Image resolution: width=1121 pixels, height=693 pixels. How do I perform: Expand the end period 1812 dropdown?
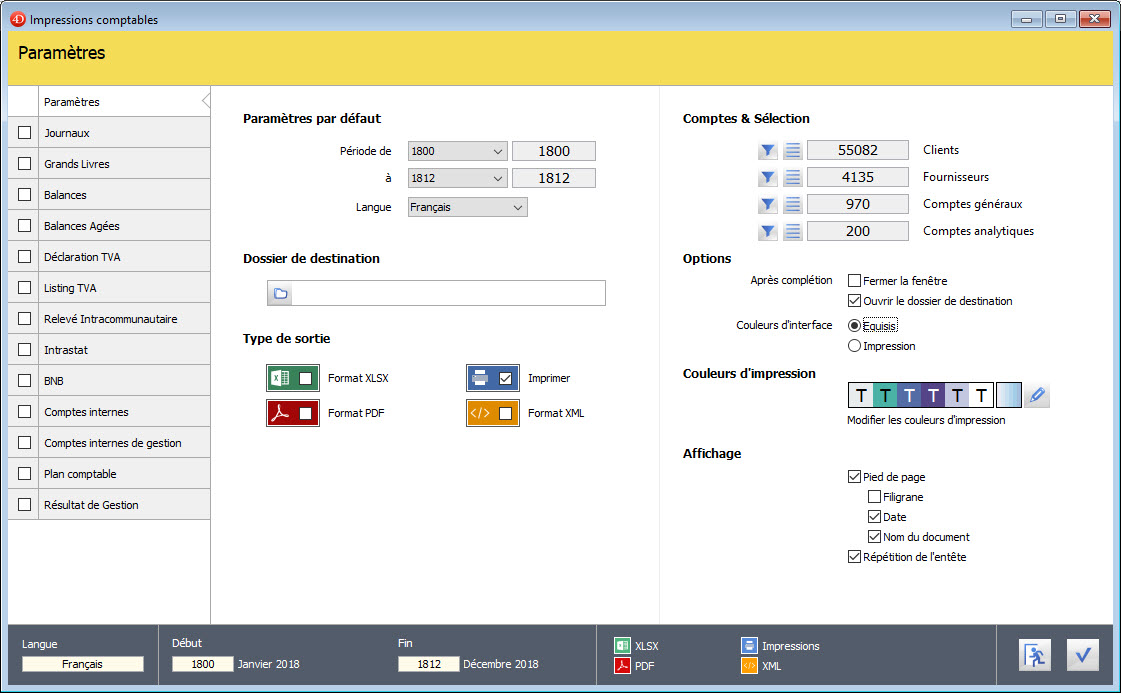click(458, 178)
